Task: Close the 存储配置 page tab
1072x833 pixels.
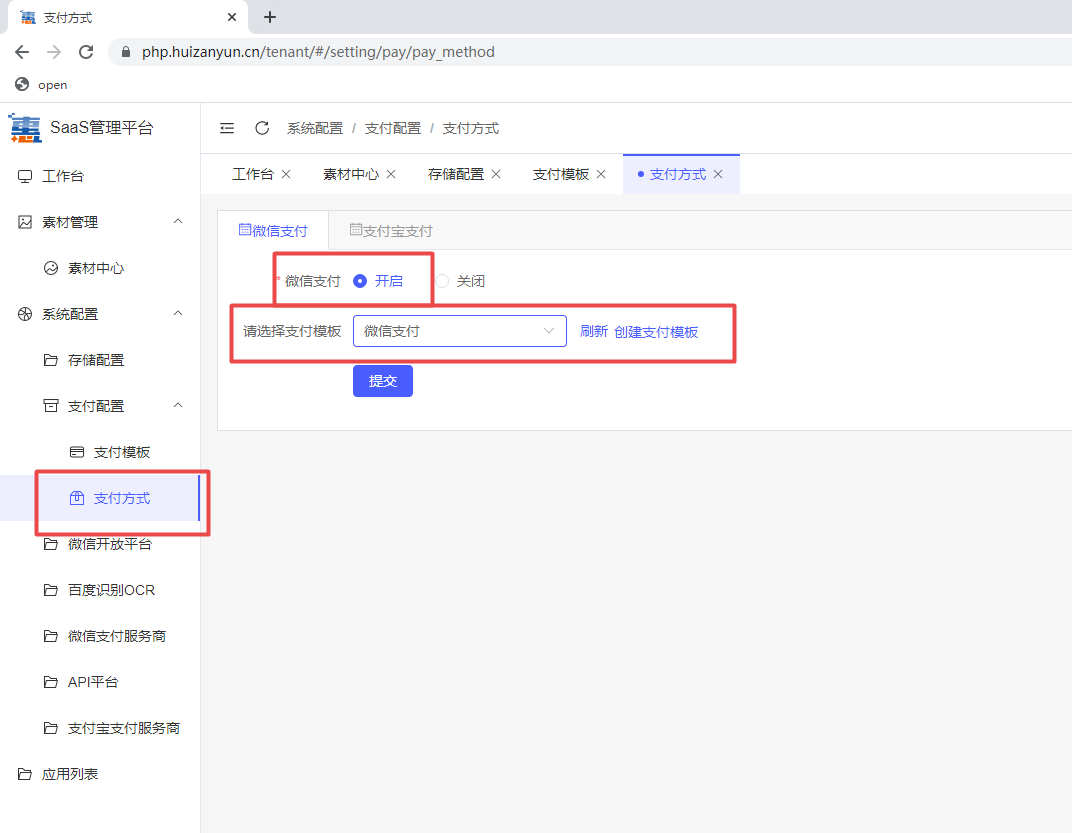Action: pyautogui.click(x=496, y=174)
